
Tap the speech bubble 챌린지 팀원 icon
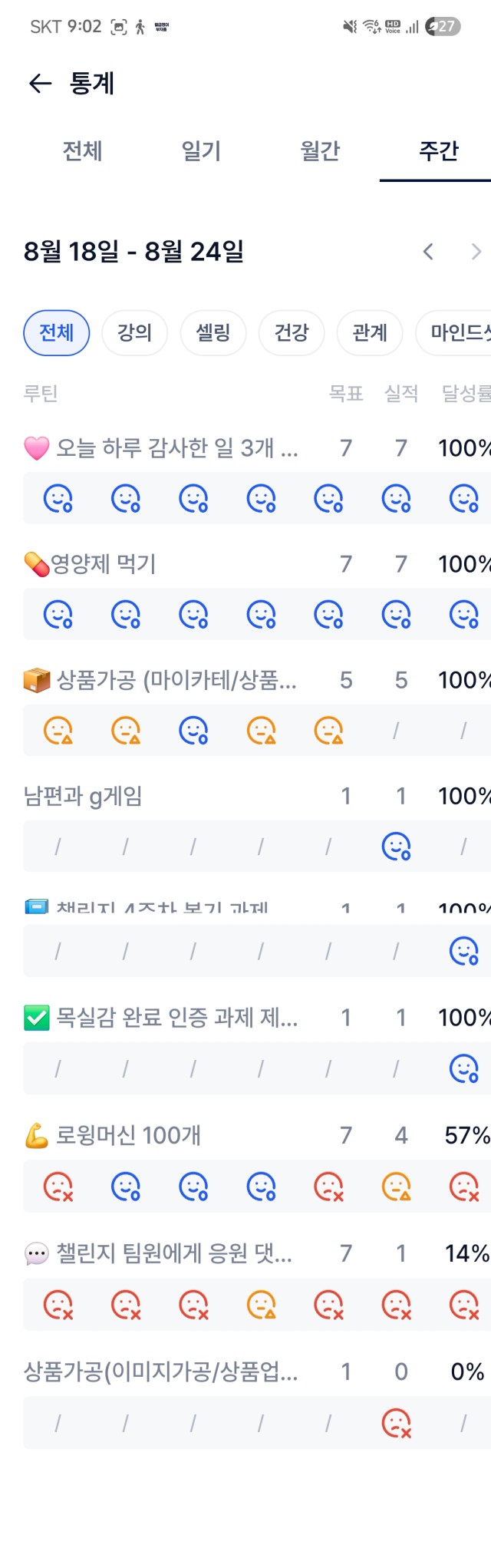pyautogui.click(x=37, y=1254)
